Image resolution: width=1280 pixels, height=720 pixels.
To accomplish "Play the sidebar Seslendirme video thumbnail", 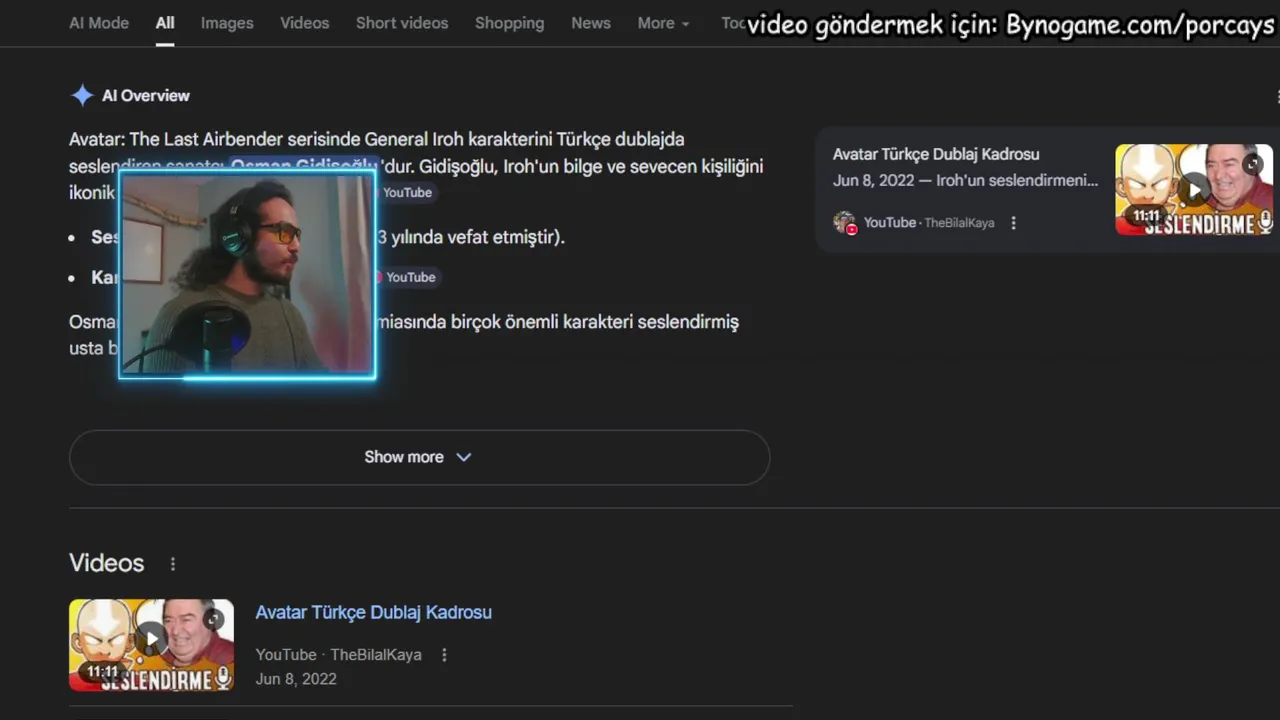I will [1194, 190].
